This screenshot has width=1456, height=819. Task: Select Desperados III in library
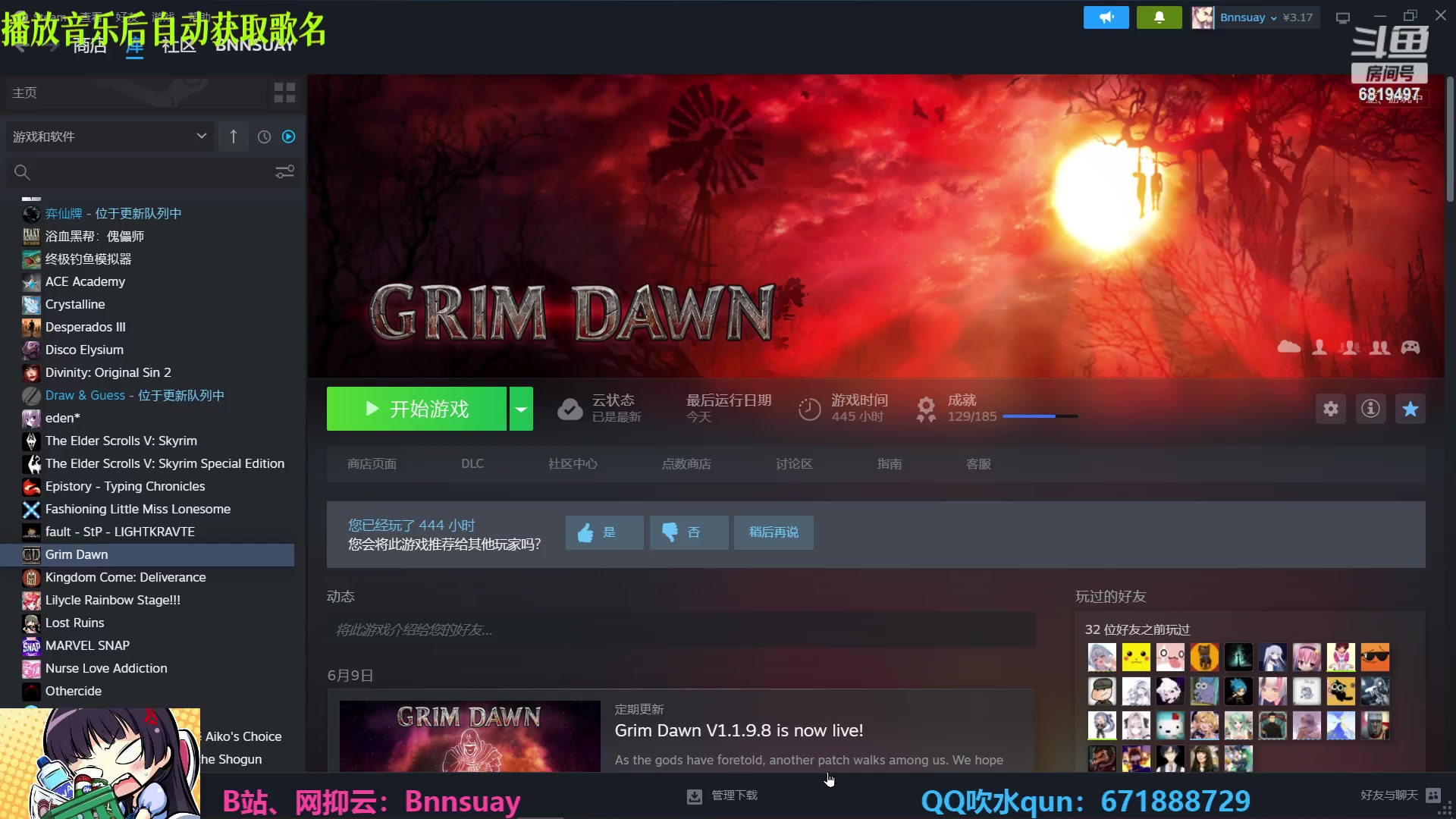85,327
